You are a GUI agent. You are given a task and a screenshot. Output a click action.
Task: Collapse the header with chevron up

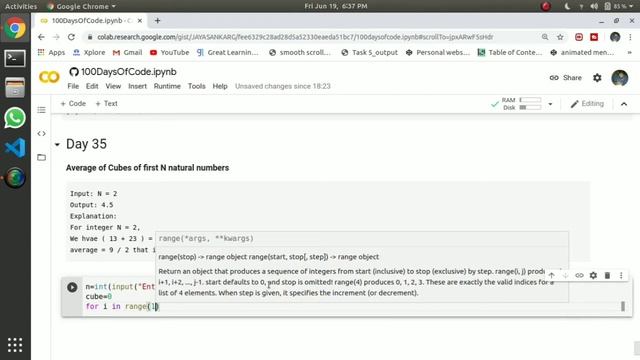coord(624,104)
